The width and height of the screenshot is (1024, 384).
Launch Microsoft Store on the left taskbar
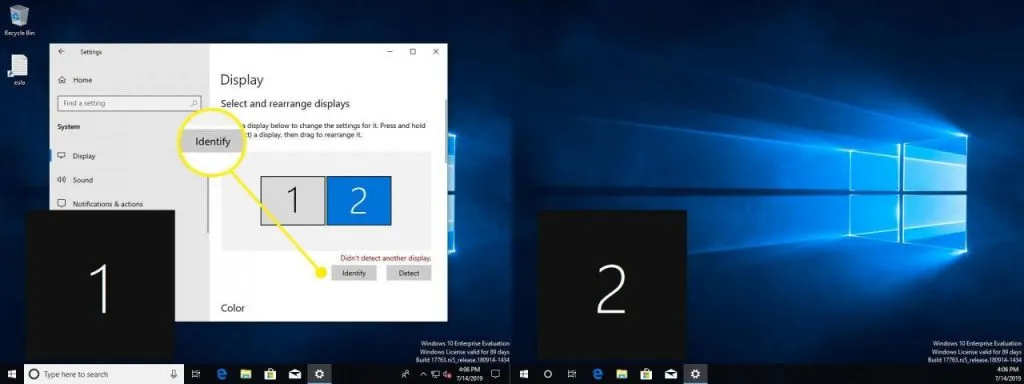click(270, 374)
